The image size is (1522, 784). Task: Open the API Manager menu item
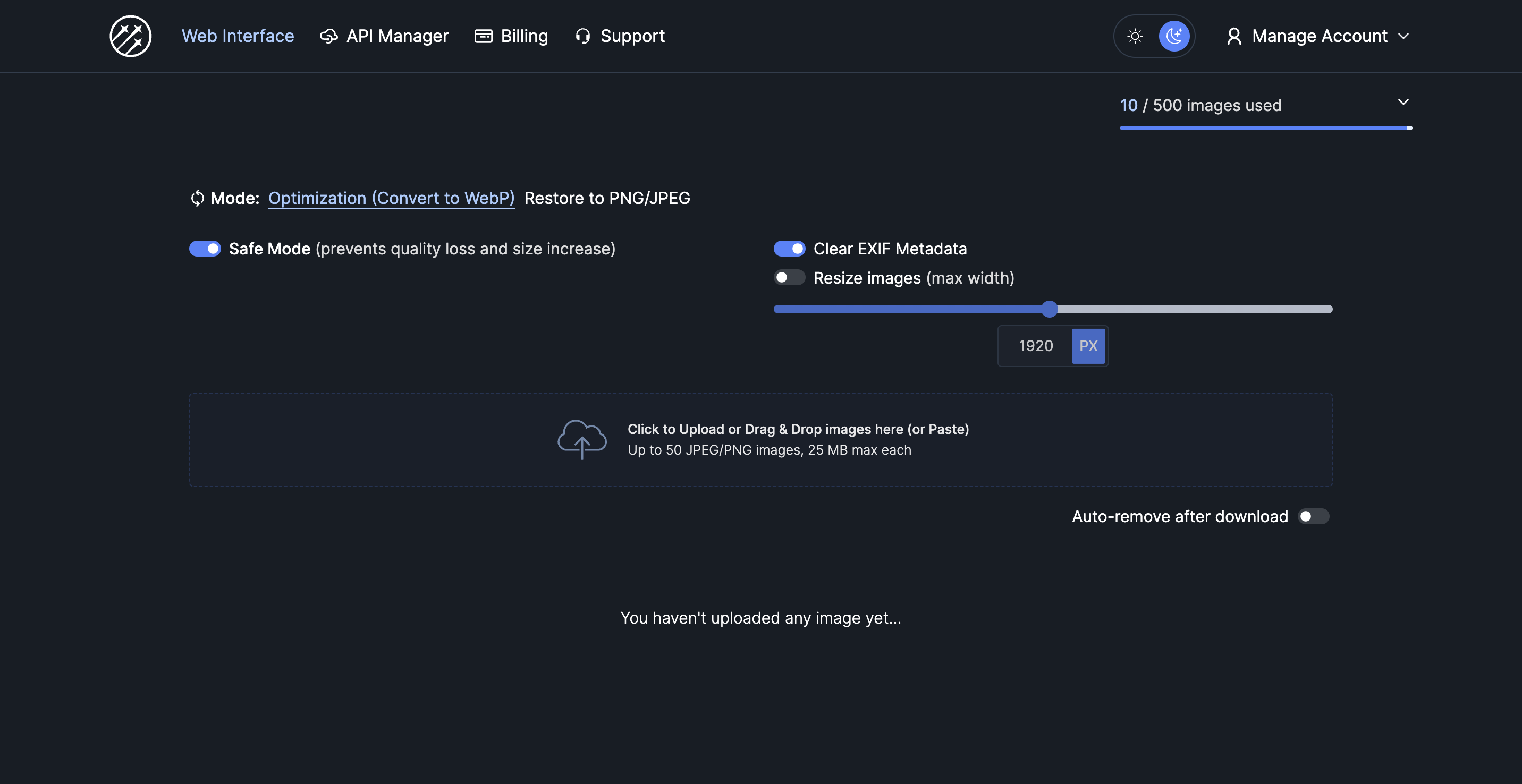(x=384, y=36)
